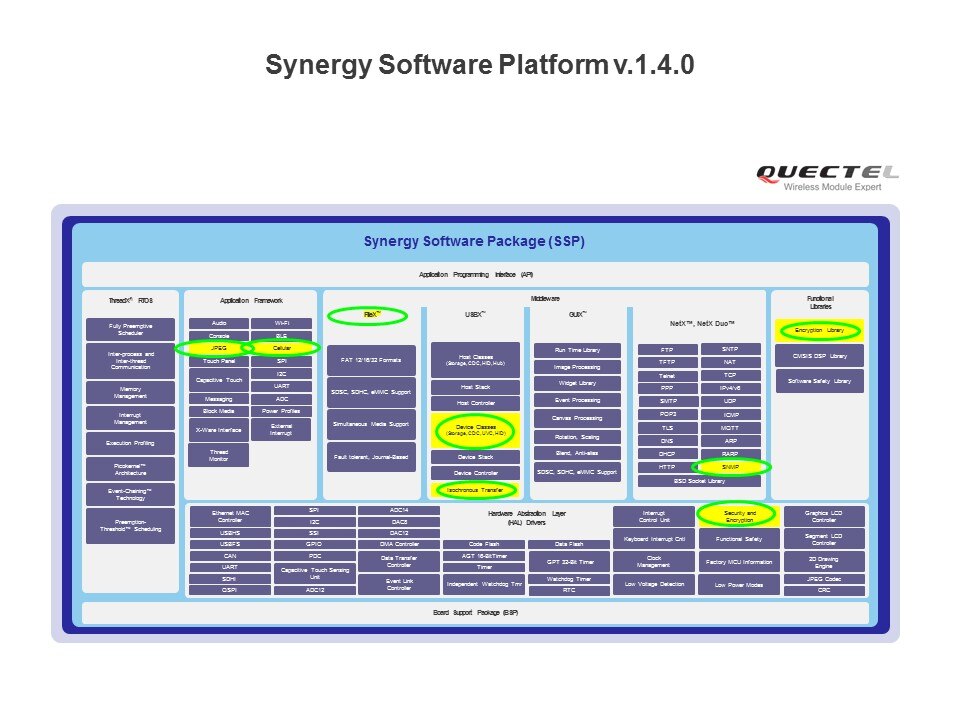The width and height of the screenshot is (960, 720).
Task: Select the Device Classes block
Action: pos(475,431)
